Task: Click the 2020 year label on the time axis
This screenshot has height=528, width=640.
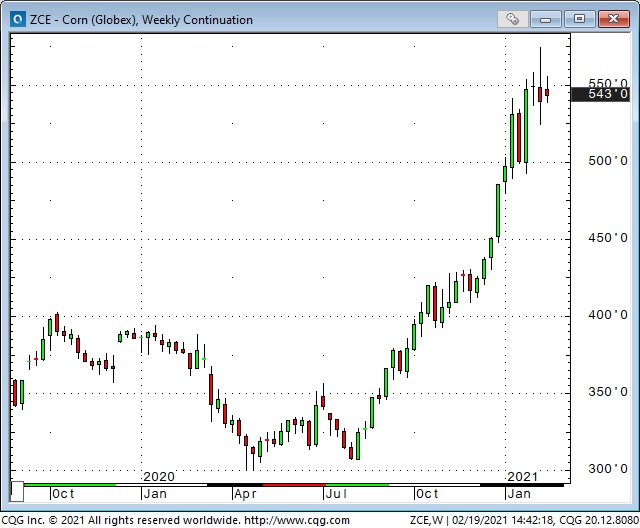Action: 159,477
